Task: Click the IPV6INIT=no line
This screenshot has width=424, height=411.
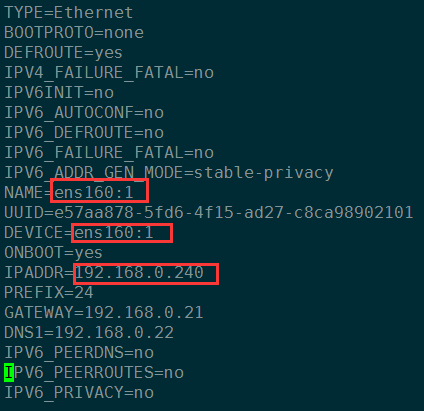Action: coord(59,93)
